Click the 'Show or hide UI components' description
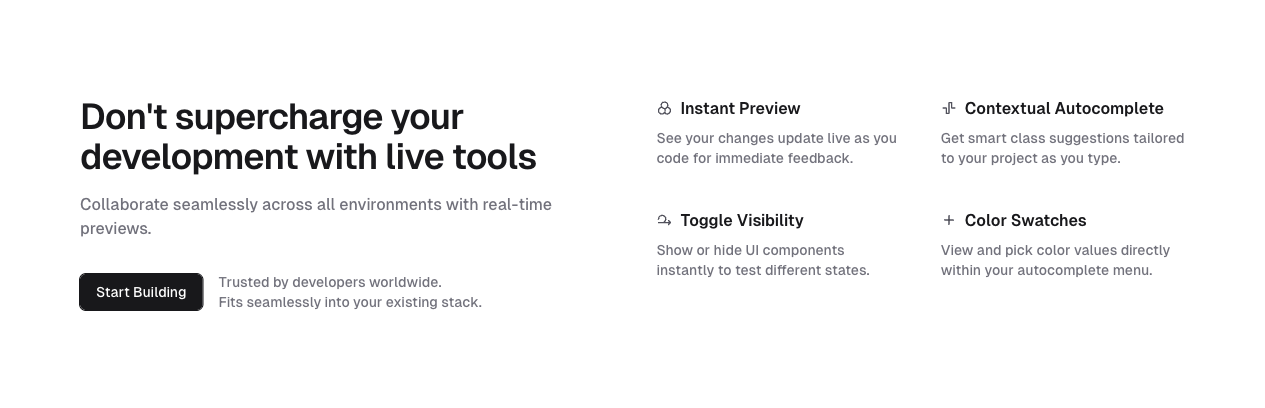 click(x=763, y=260)
